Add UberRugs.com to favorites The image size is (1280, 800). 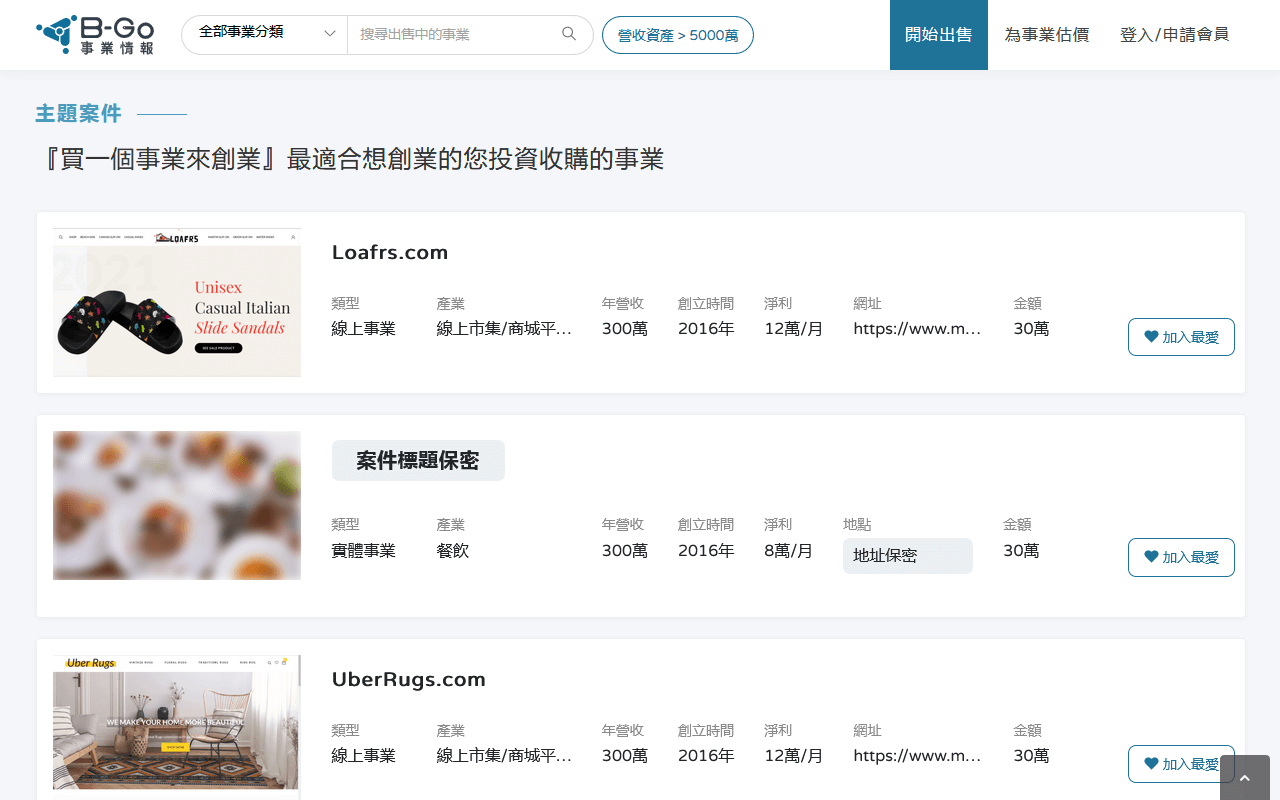click(x=1181, y=764)
